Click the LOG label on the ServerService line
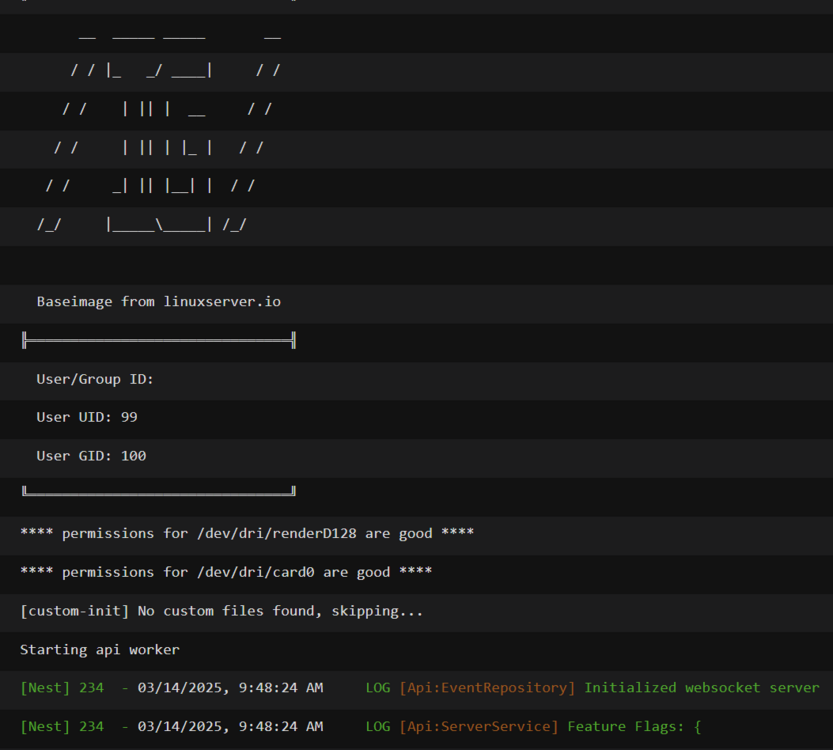Screen dimensions: 833x750 point(378,727)
